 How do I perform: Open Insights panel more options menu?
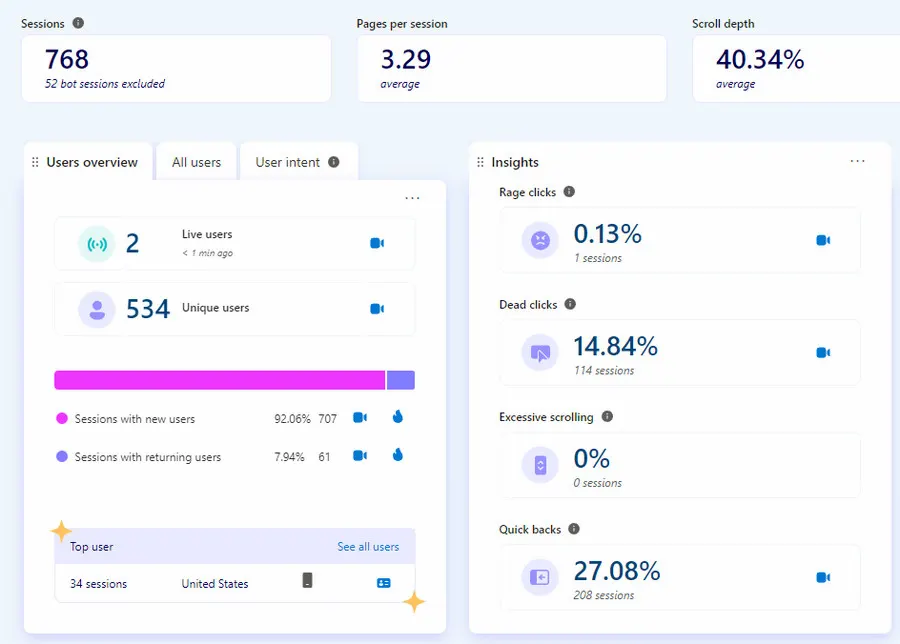tap(857, 161)
